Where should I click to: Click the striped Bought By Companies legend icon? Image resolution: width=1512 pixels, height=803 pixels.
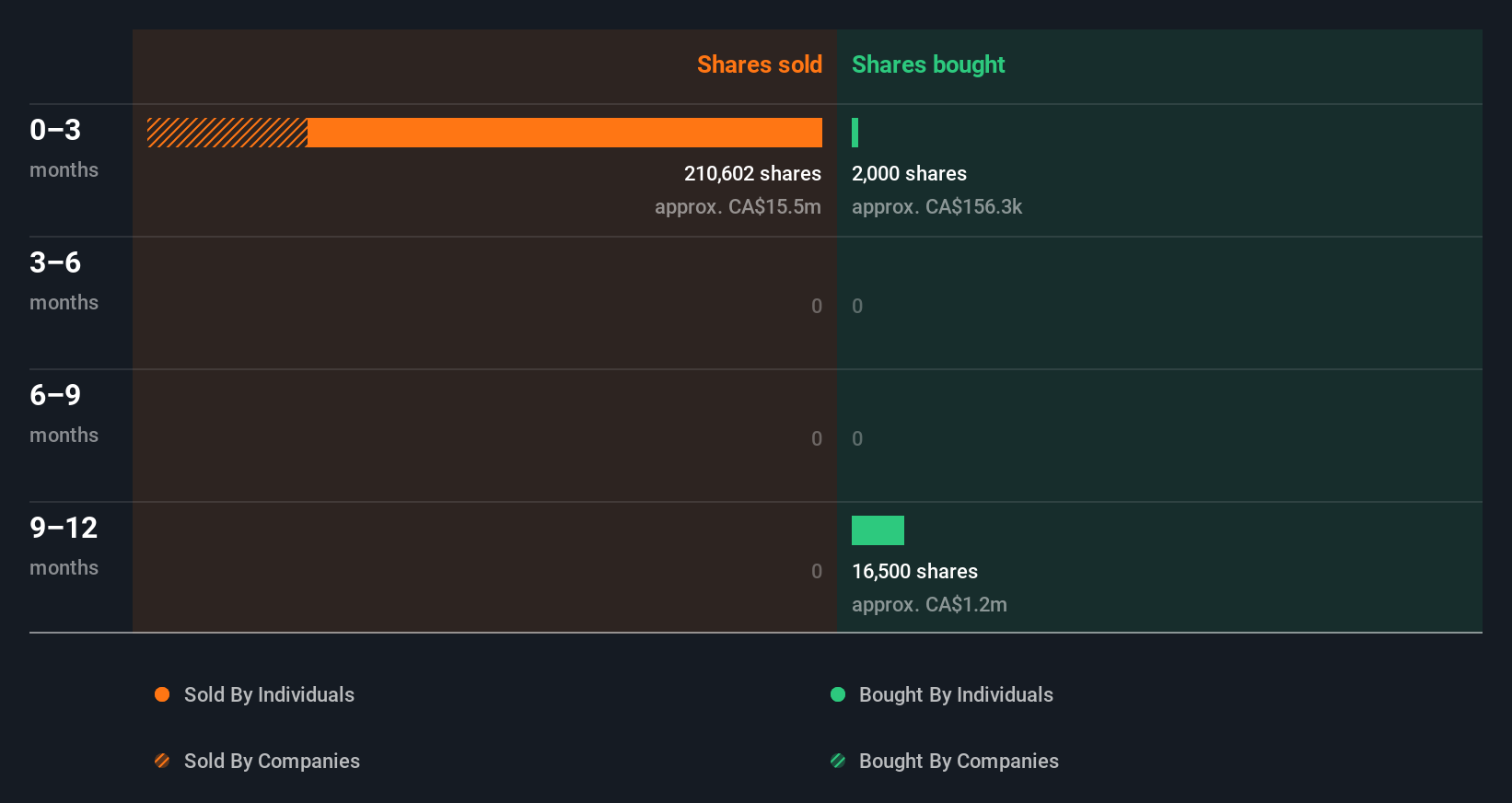click(838, 761)
